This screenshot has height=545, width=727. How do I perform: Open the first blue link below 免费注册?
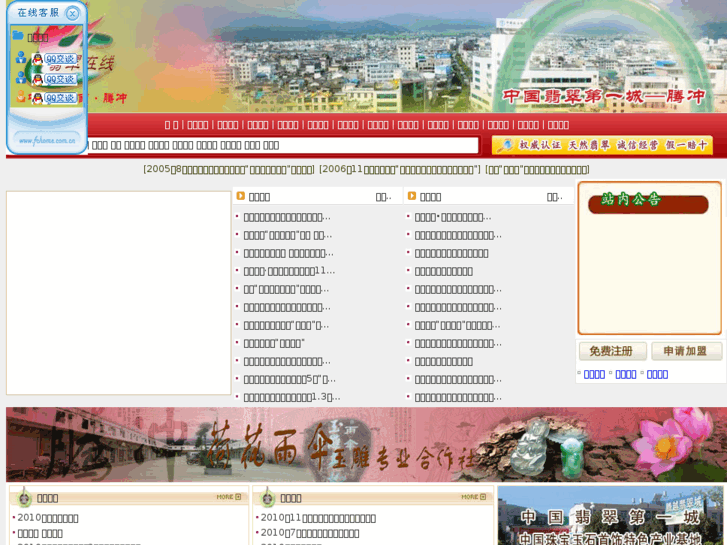pyautogui.click(x=594, y=374)
